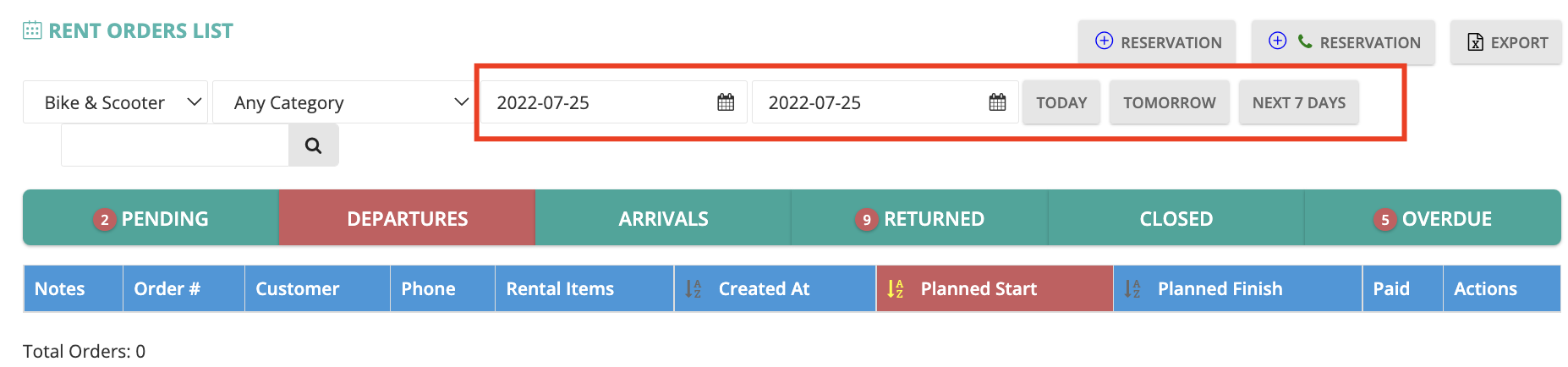Sort by Planned Finish column icon
This screenshot has width=1568, height=367.
coord(1132,289)
